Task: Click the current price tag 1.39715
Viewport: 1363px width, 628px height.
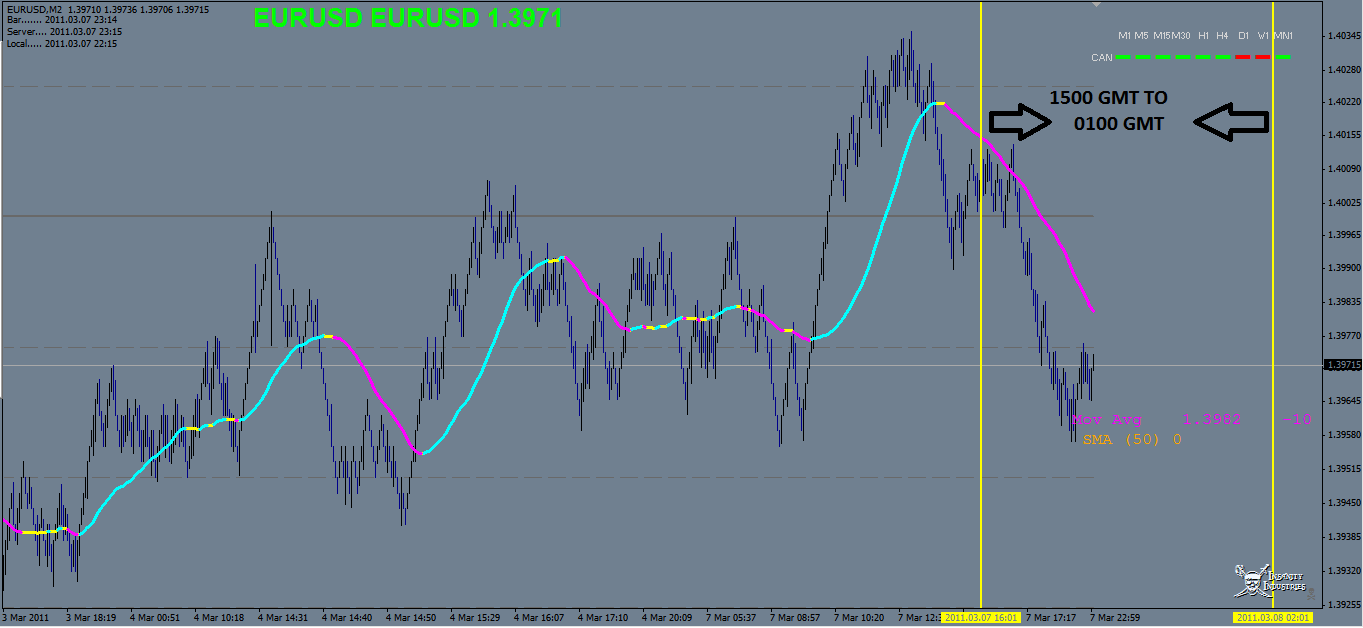Action: pyautogui.click(x=1342, y=366)
